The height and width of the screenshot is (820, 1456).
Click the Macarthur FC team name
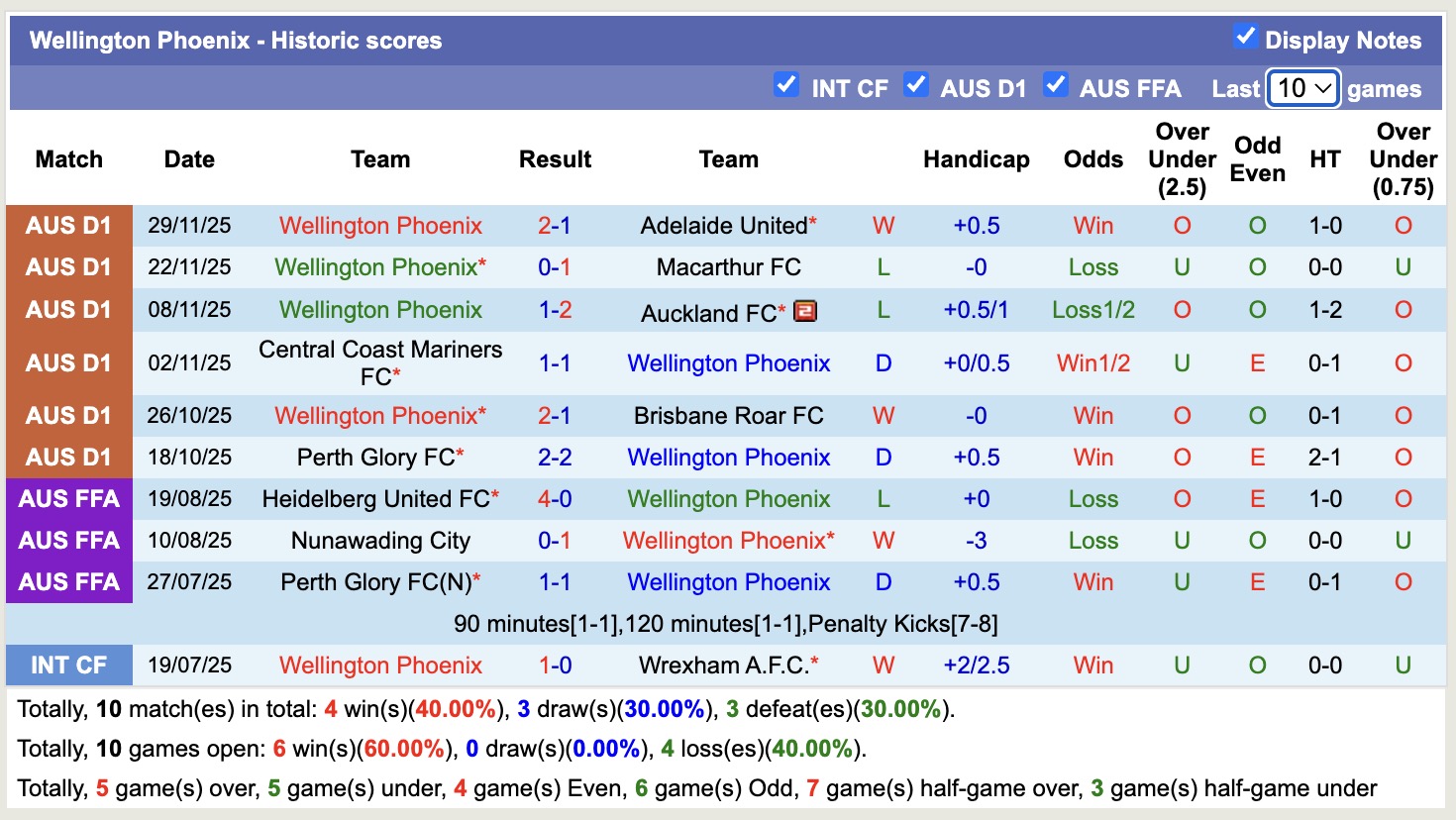point(730,266)
